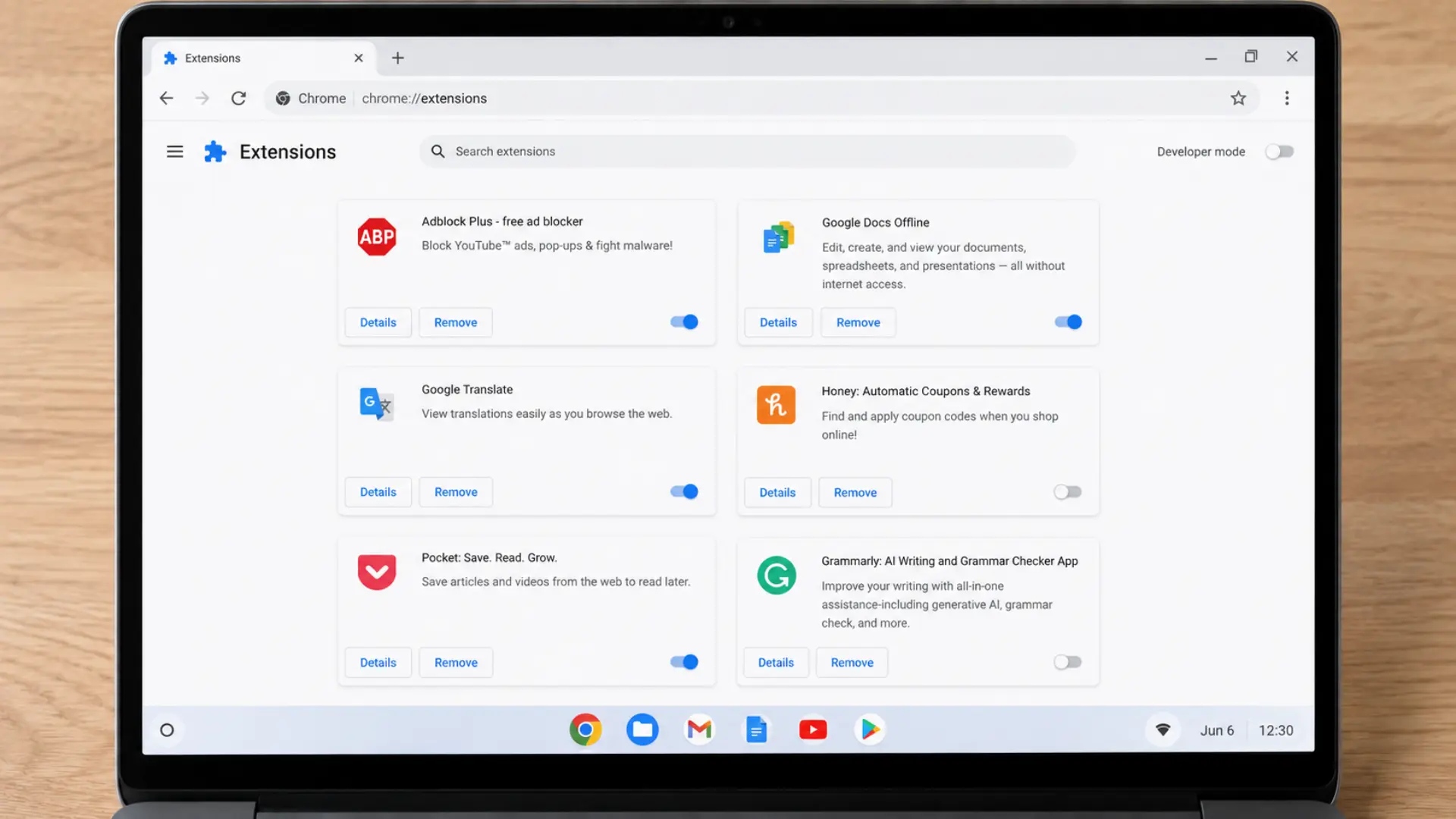Turn off Google Docs Offline toggle

pos(1068,322)
